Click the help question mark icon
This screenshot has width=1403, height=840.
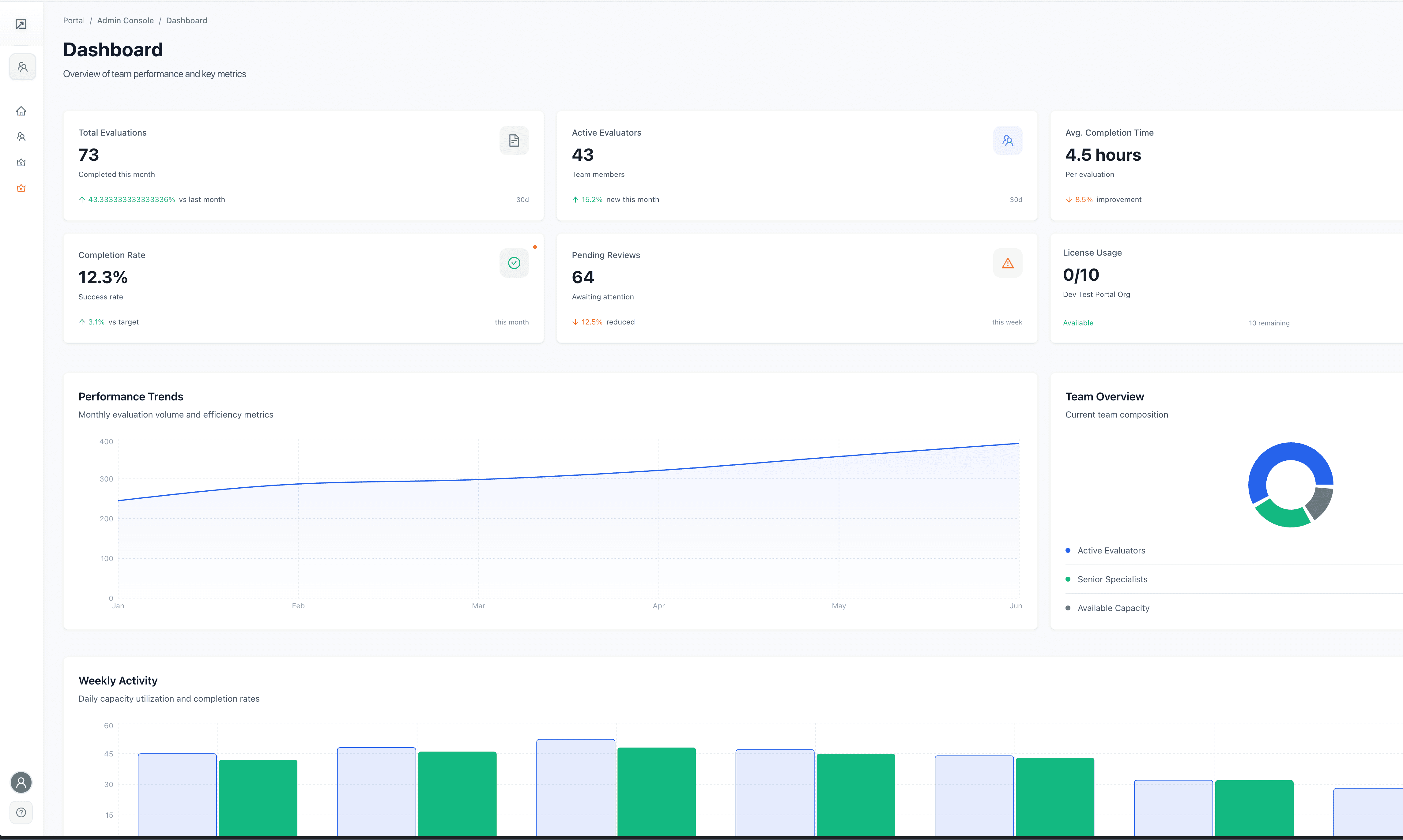coord(21,812)
